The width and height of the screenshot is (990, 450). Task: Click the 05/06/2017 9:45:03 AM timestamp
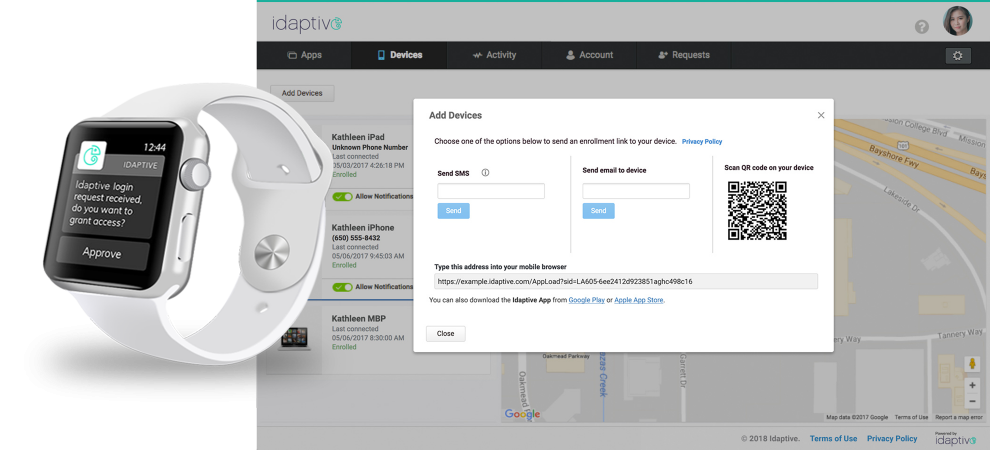pos(368,256)
